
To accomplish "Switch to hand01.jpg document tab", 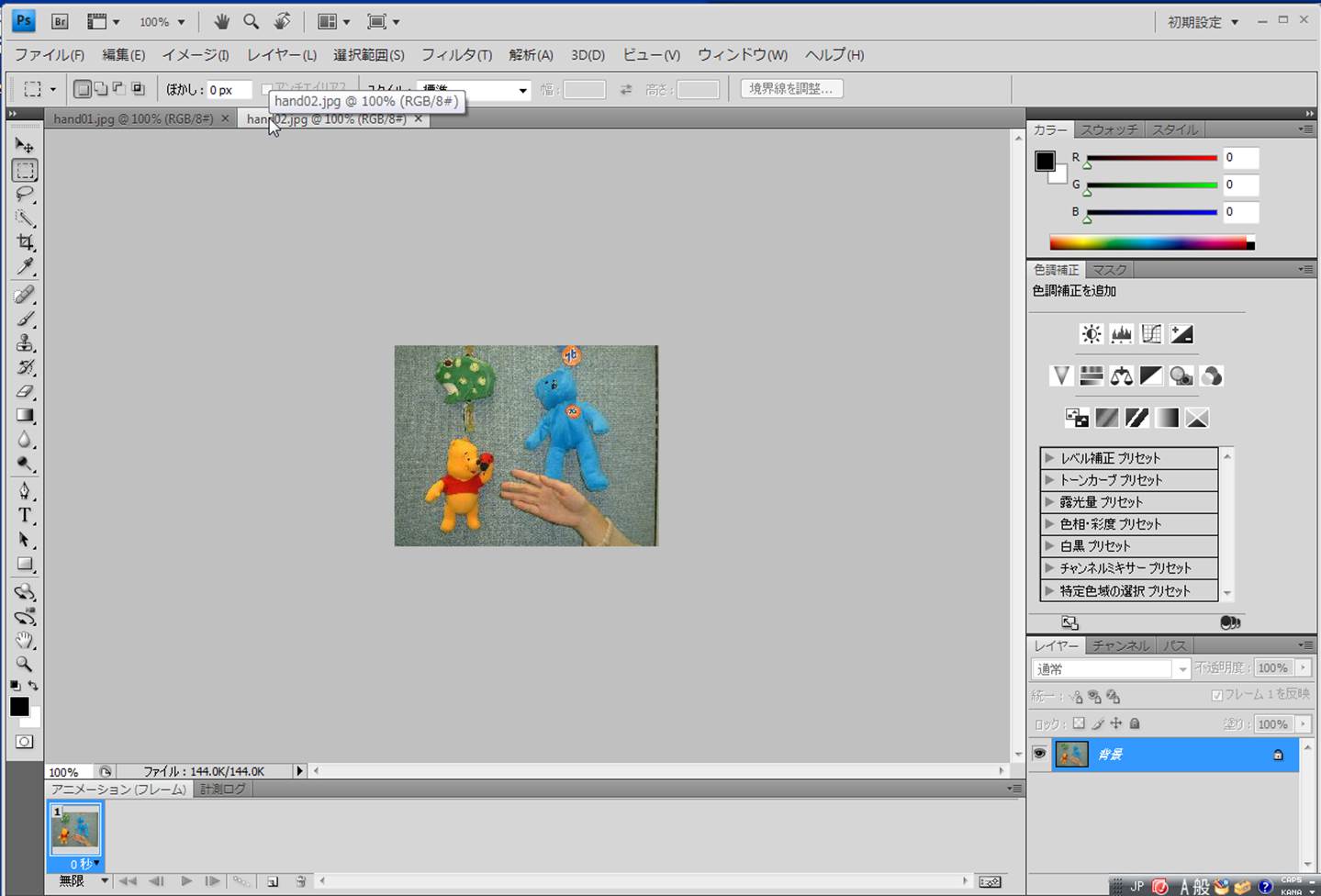I will [x=133, y=119].
